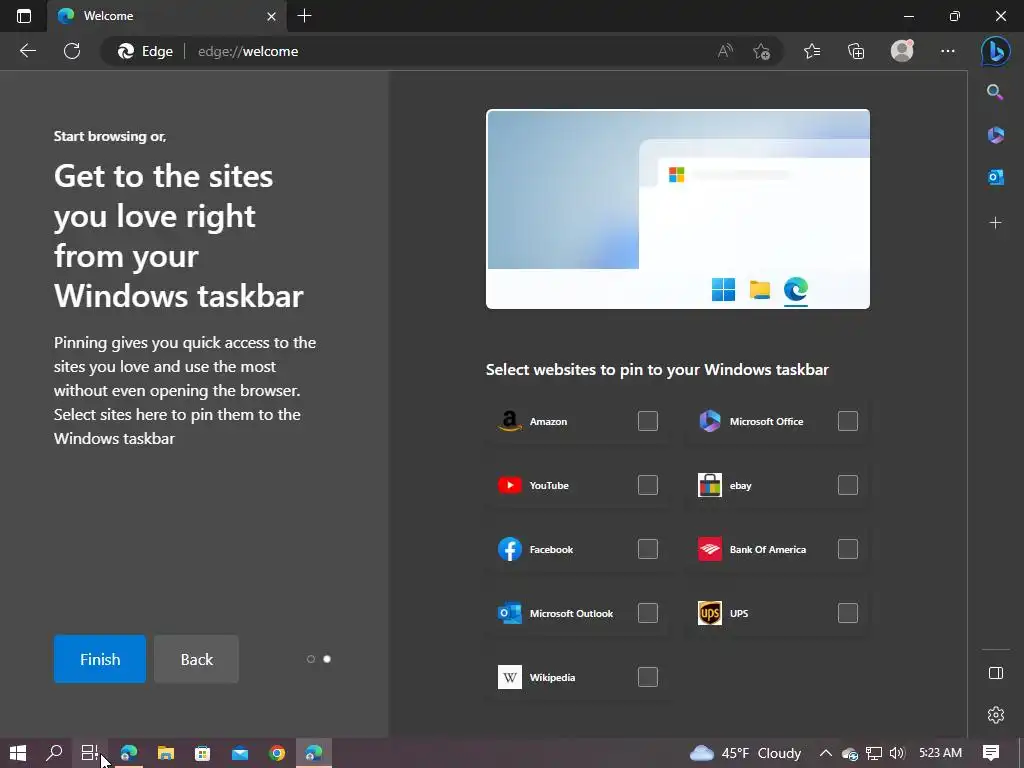
Task: Click the Microsoft Outlook site logo
Action: [509, 613]
